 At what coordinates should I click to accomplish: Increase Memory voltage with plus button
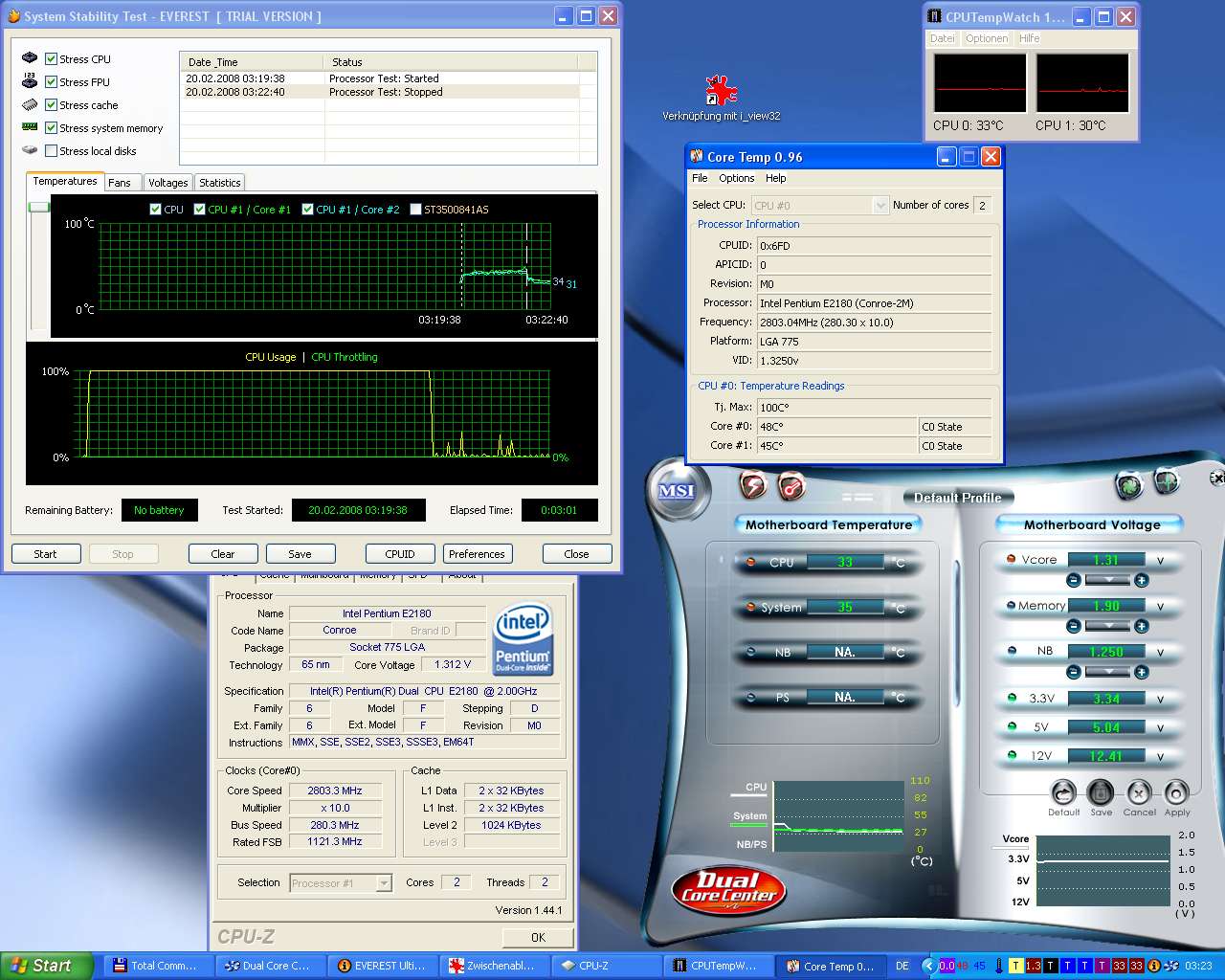(1141, 626)
